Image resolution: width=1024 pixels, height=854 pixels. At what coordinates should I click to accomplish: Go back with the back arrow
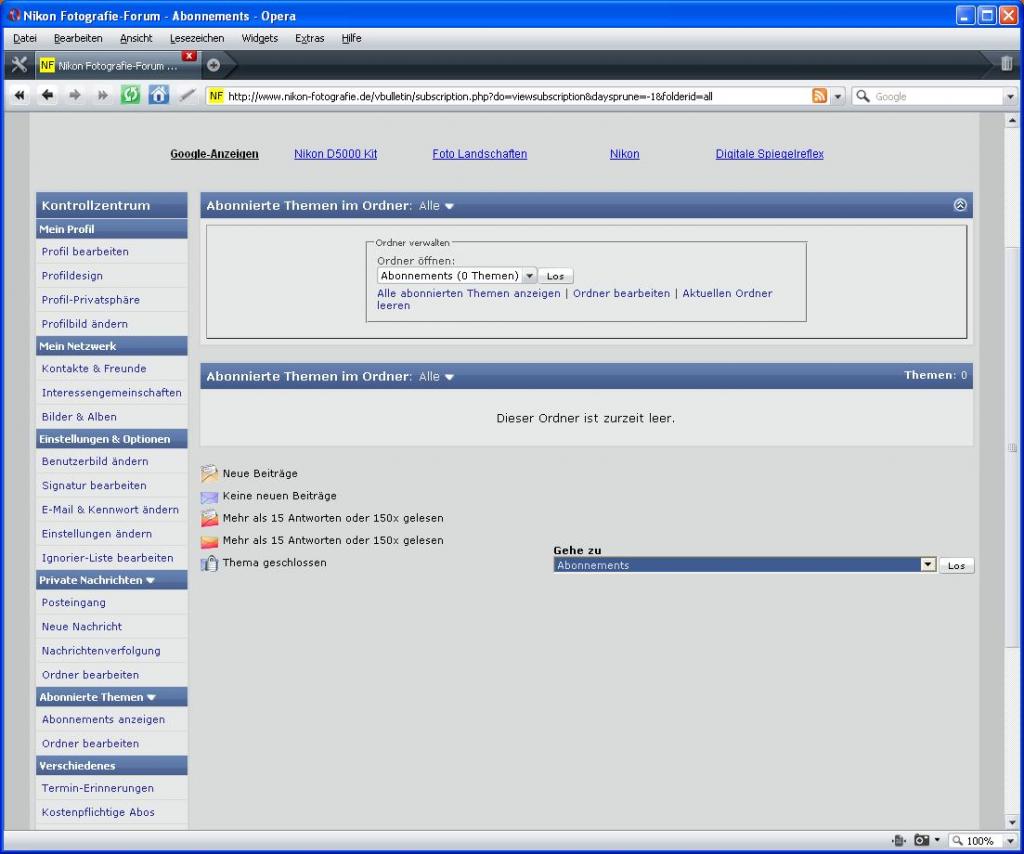47,95
